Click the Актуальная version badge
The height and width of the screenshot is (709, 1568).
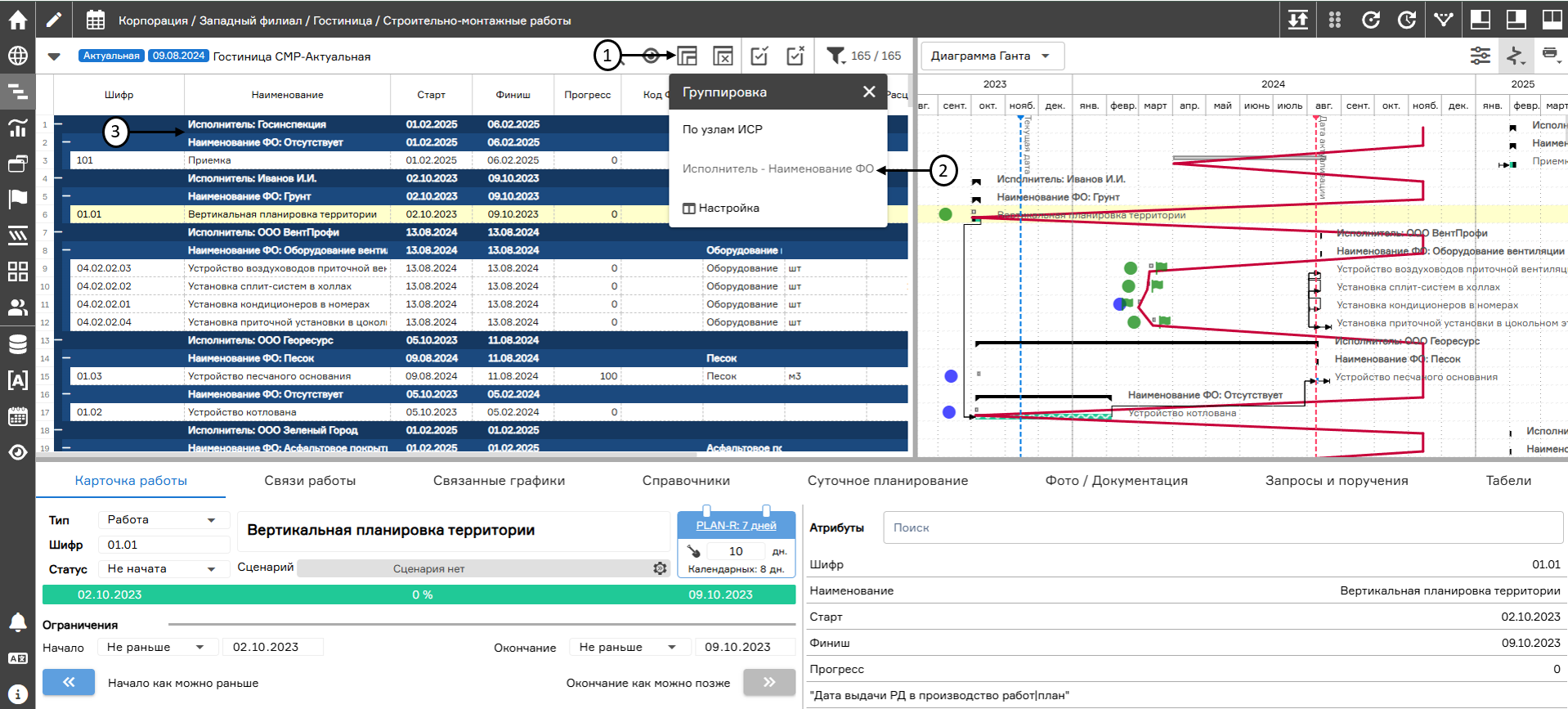[x=111, y=56]
